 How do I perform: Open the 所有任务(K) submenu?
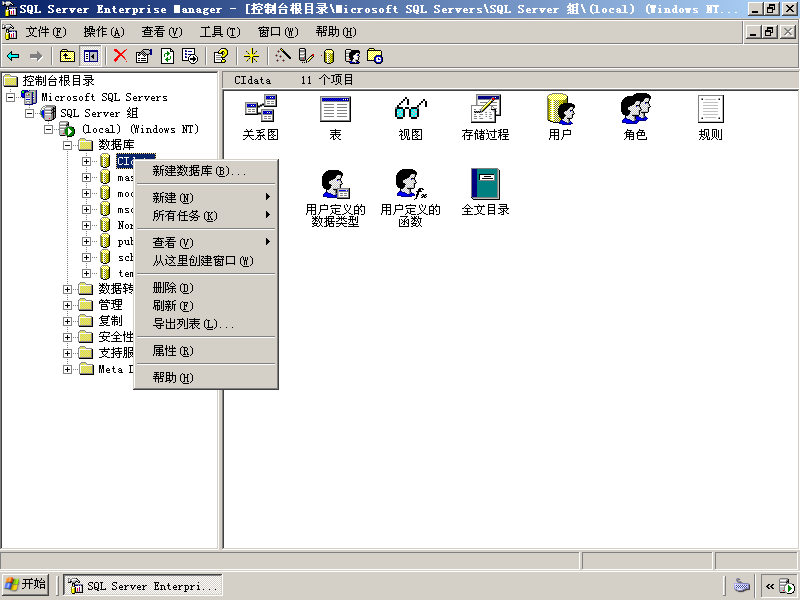click(x=206, y=216)
